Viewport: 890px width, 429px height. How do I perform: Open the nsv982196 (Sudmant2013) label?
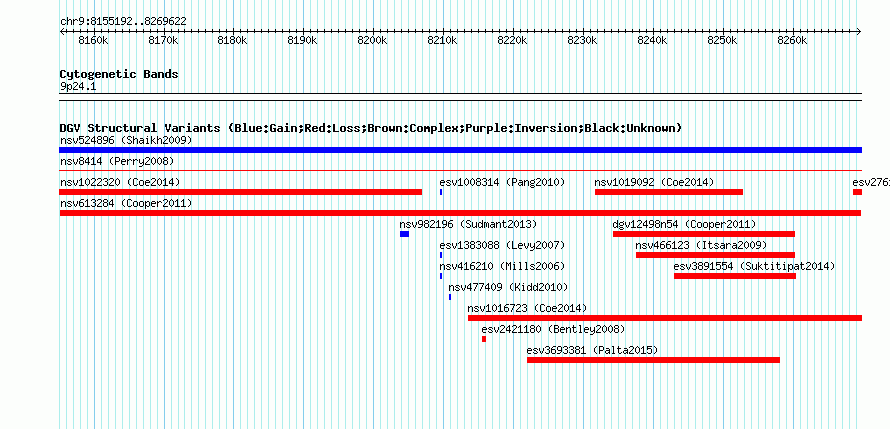468,224
